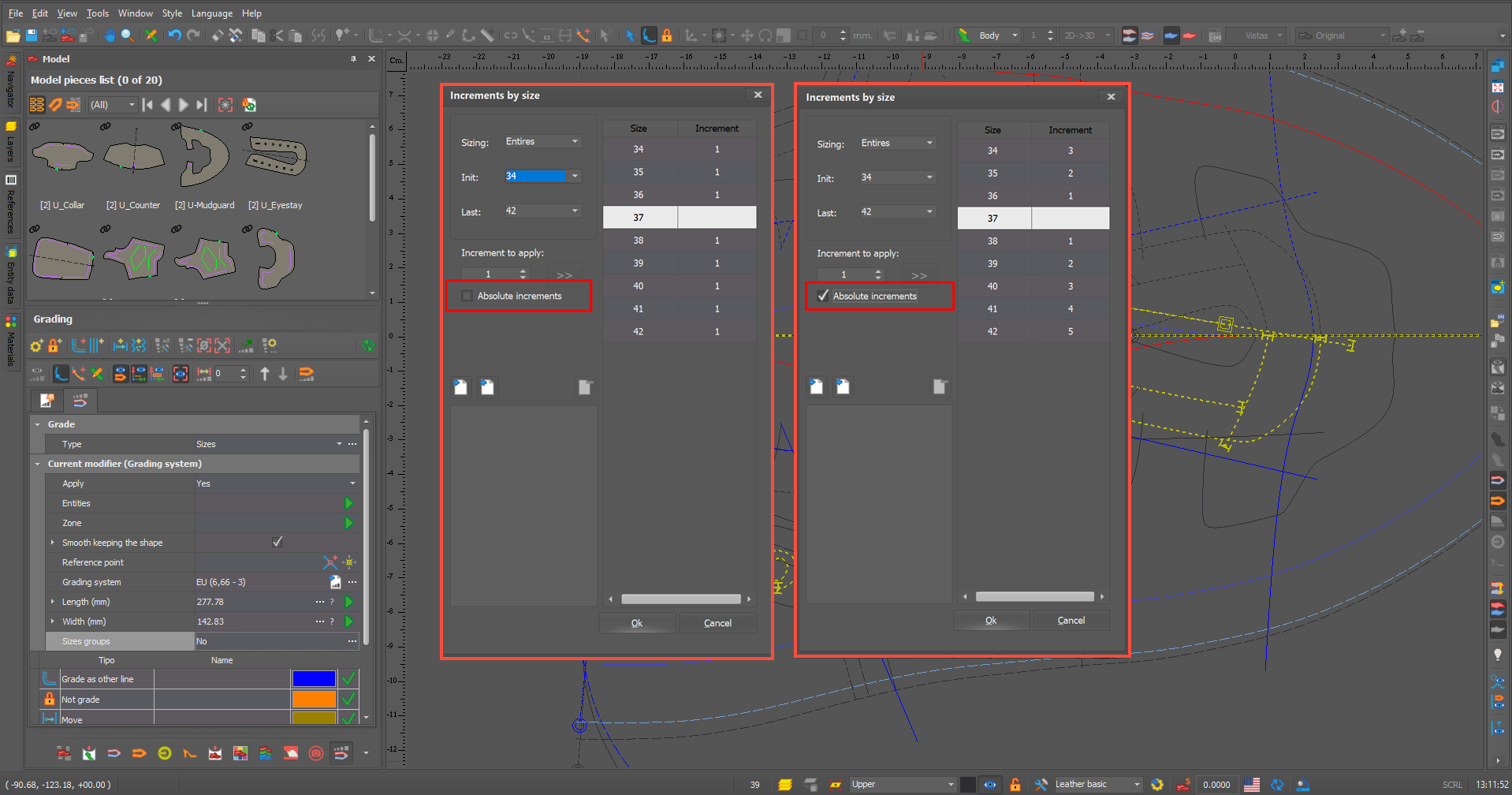Click the Undo arrow icon
Viewport: 1512px width, 795px height.
[x=174, y=35]
